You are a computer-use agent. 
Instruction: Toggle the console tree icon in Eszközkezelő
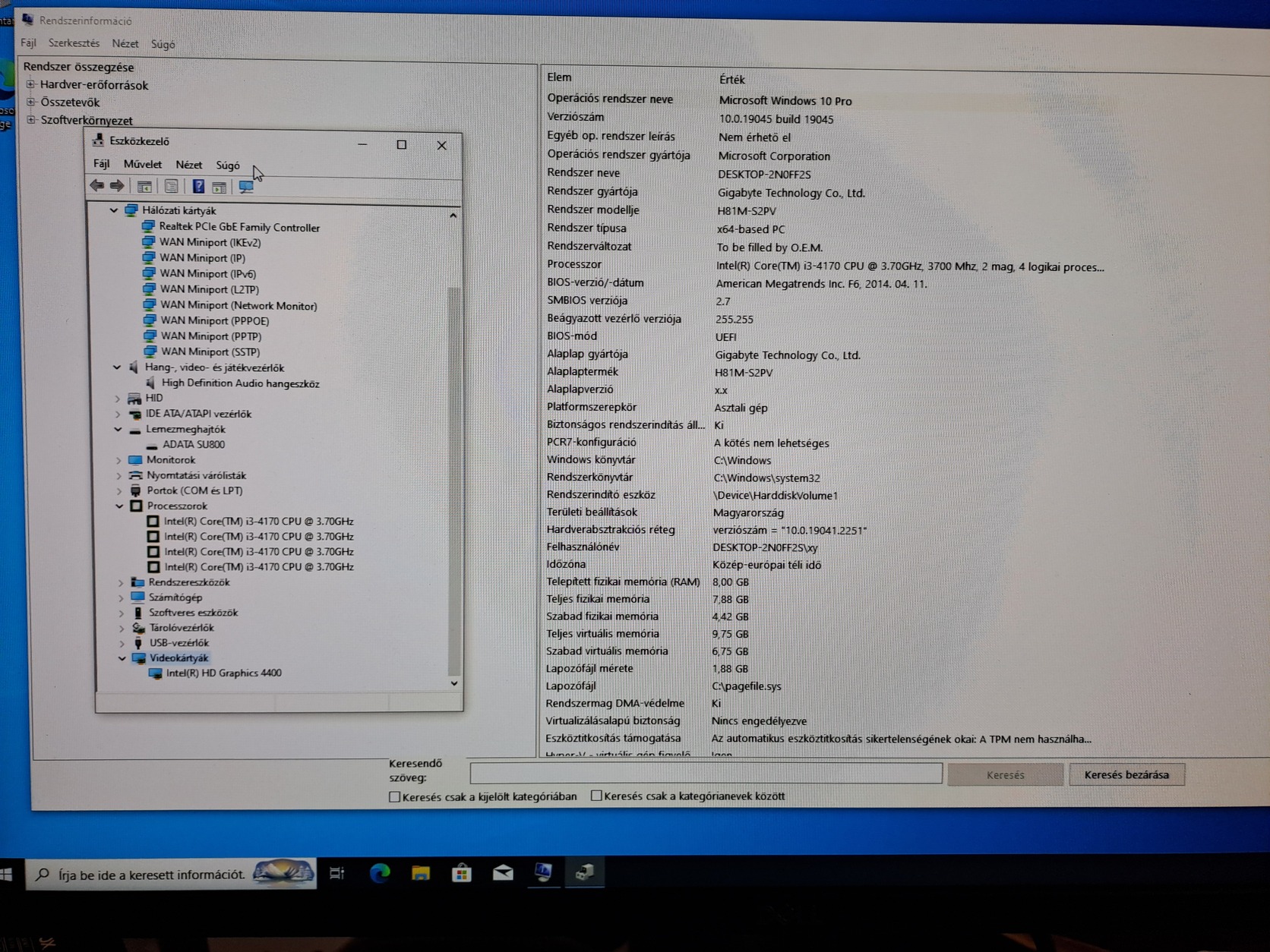pyautogui.click(x=144, y=187)
